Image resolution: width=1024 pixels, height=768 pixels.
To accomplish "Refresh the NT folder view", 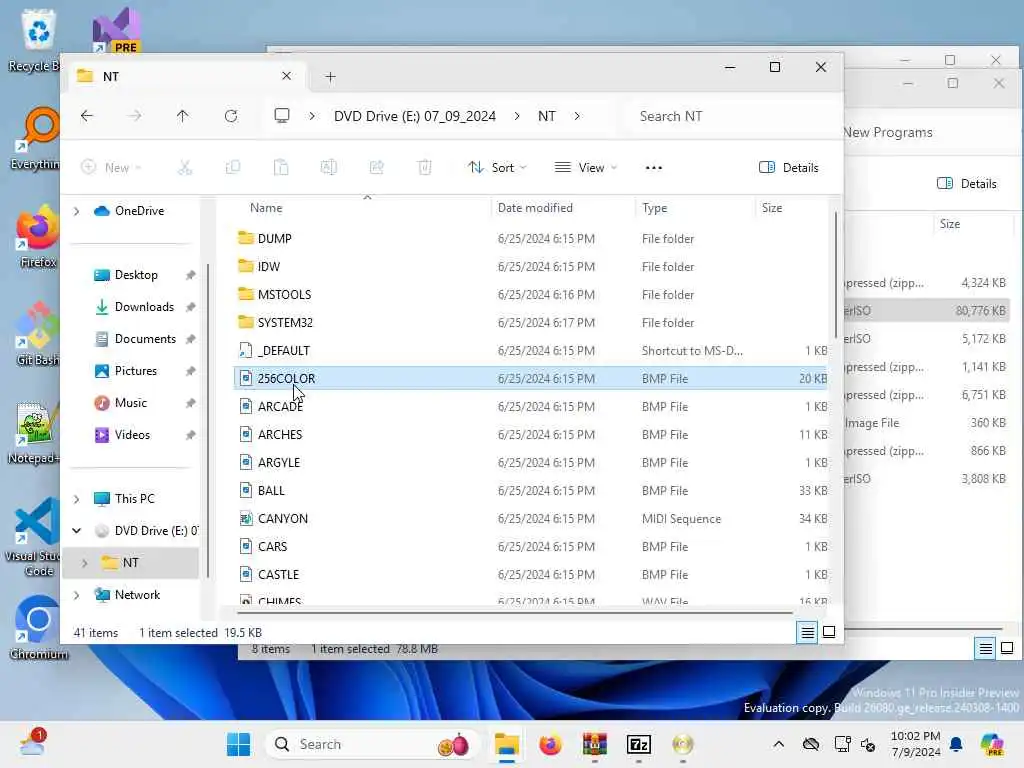I will click(x=231, y=116).
